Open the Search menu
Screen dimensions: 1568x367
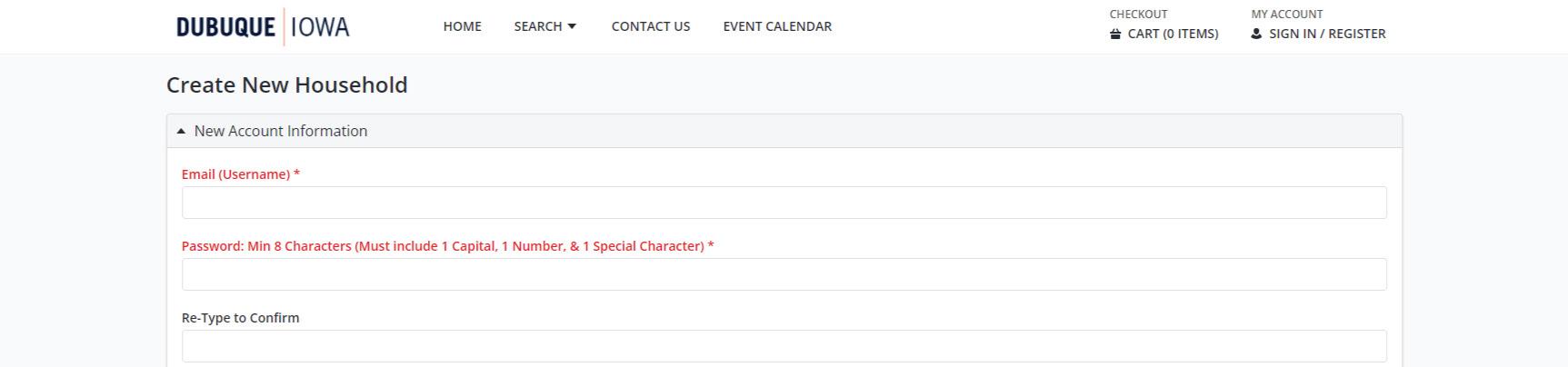pos(538,26)
